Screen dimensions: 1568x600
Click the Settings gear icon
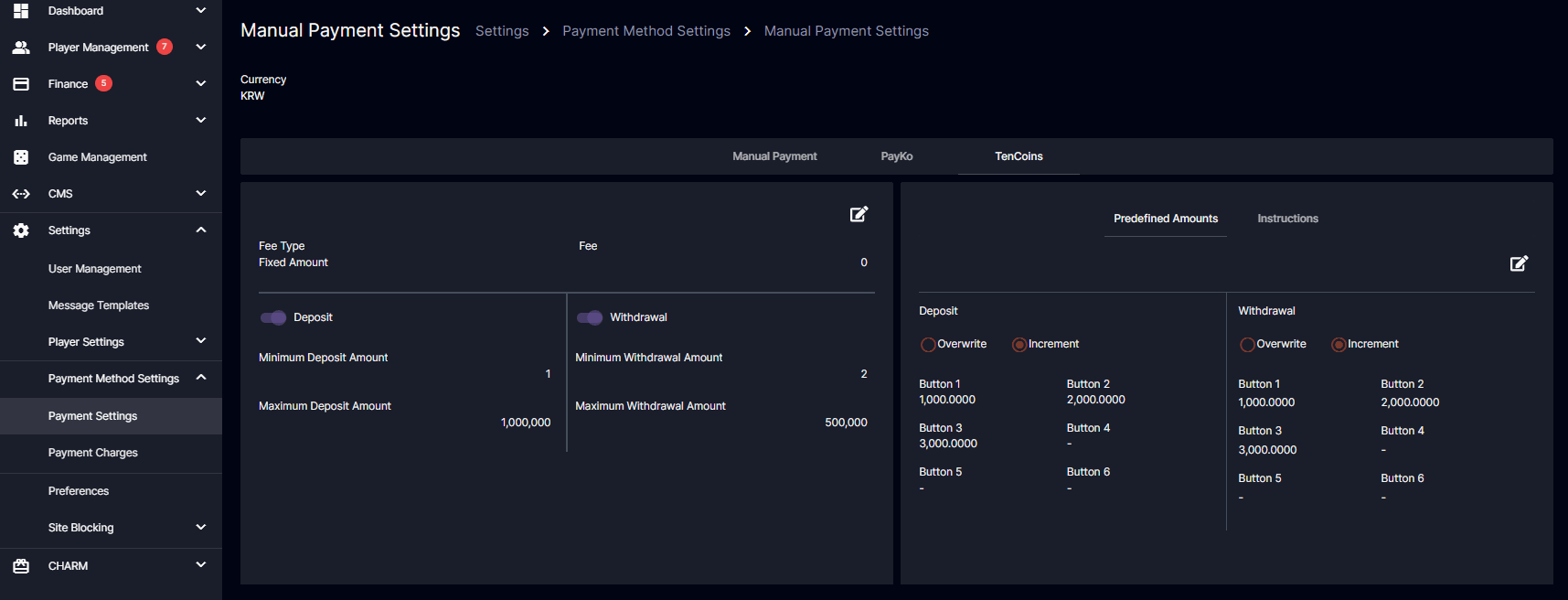[x=21, y=230]
